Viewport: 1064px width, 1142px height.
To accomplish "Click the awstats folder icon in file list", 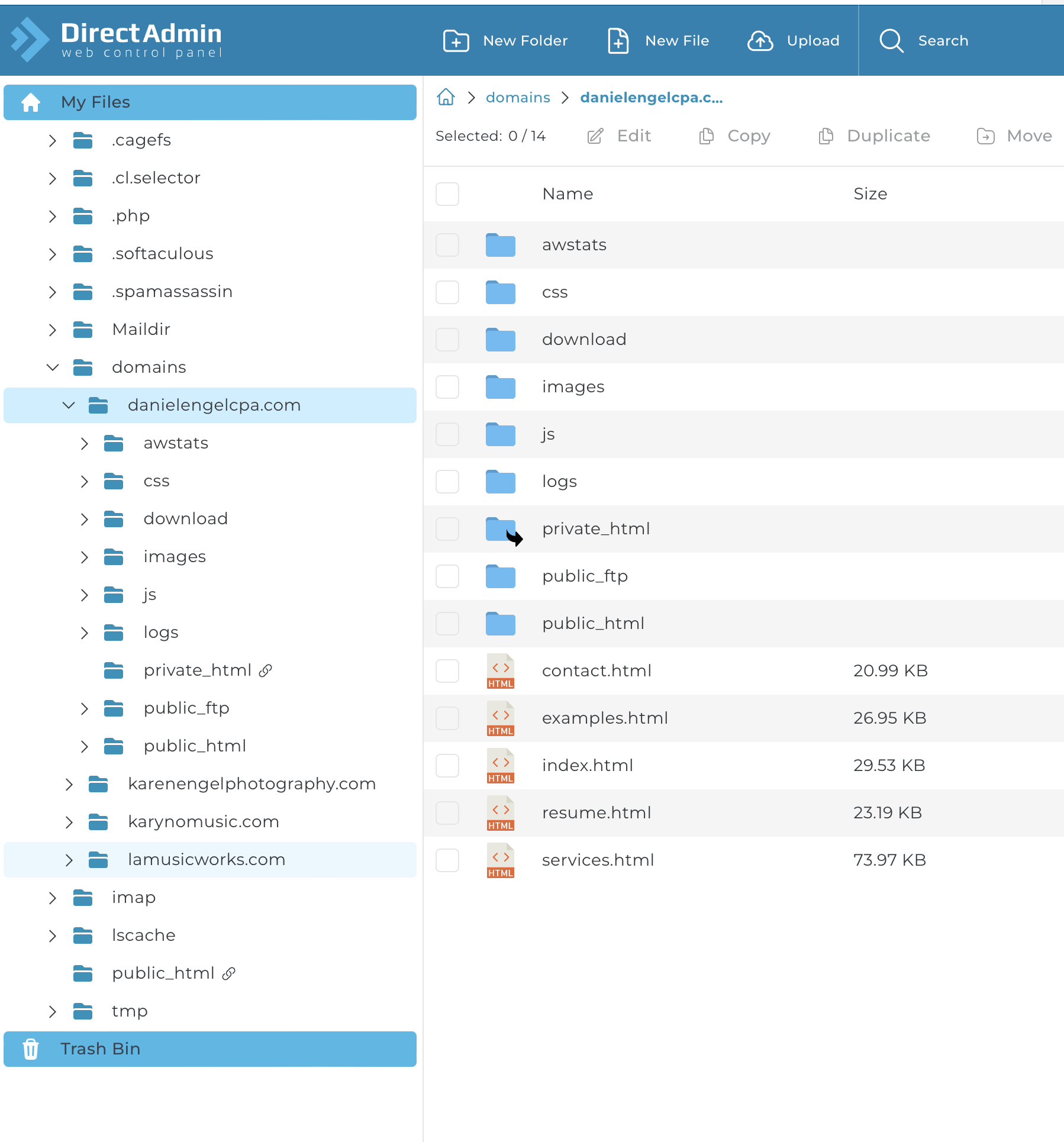I will [x=501, y=245].
